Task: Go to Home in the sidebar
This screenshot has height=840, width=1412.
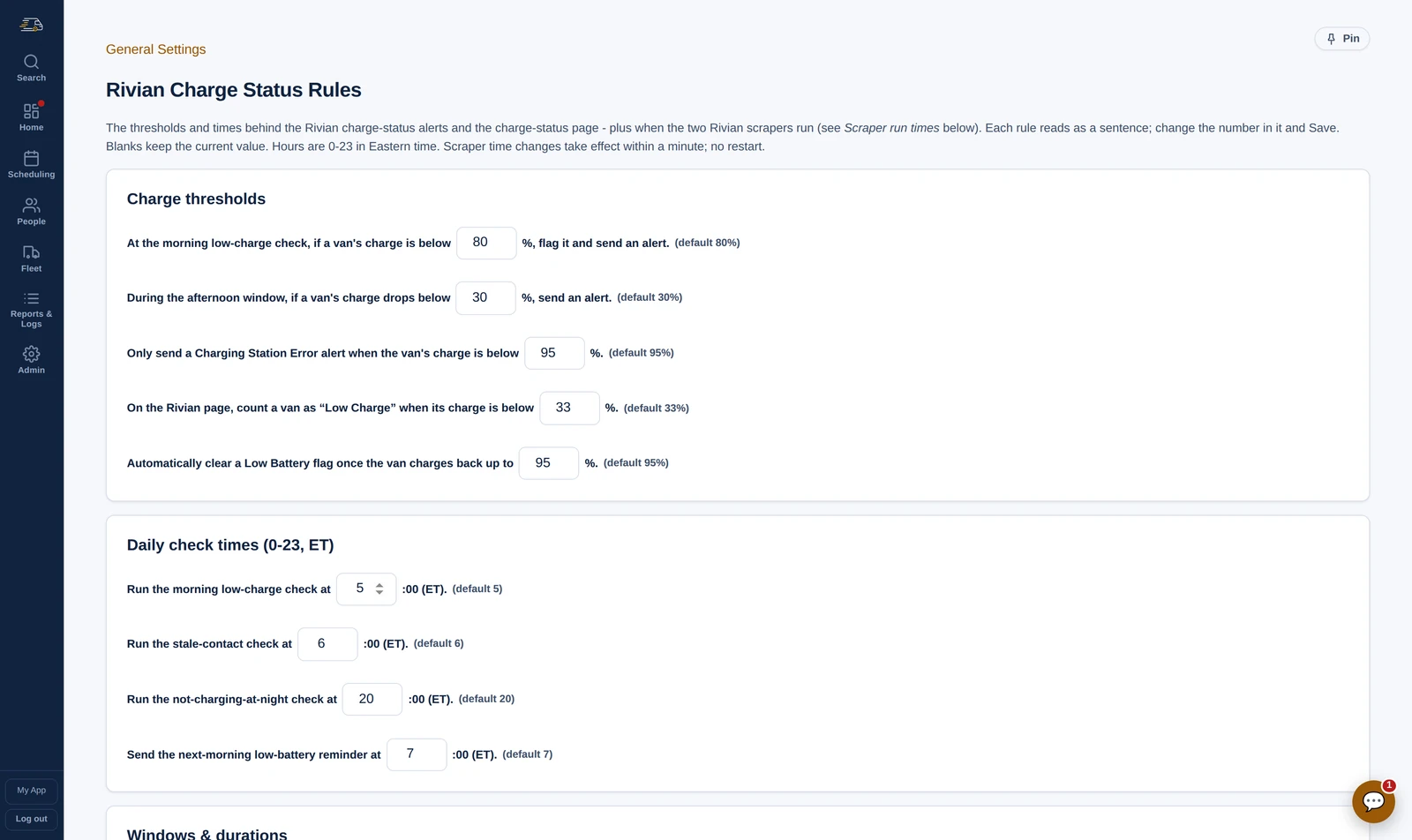Action: 32,117
